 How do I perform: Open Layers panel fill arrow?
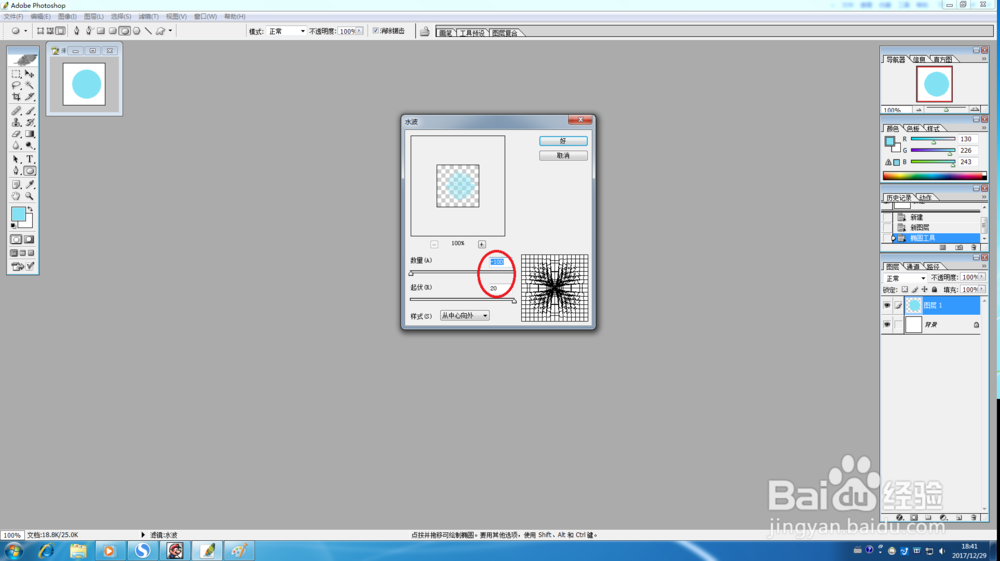[982, 289]
